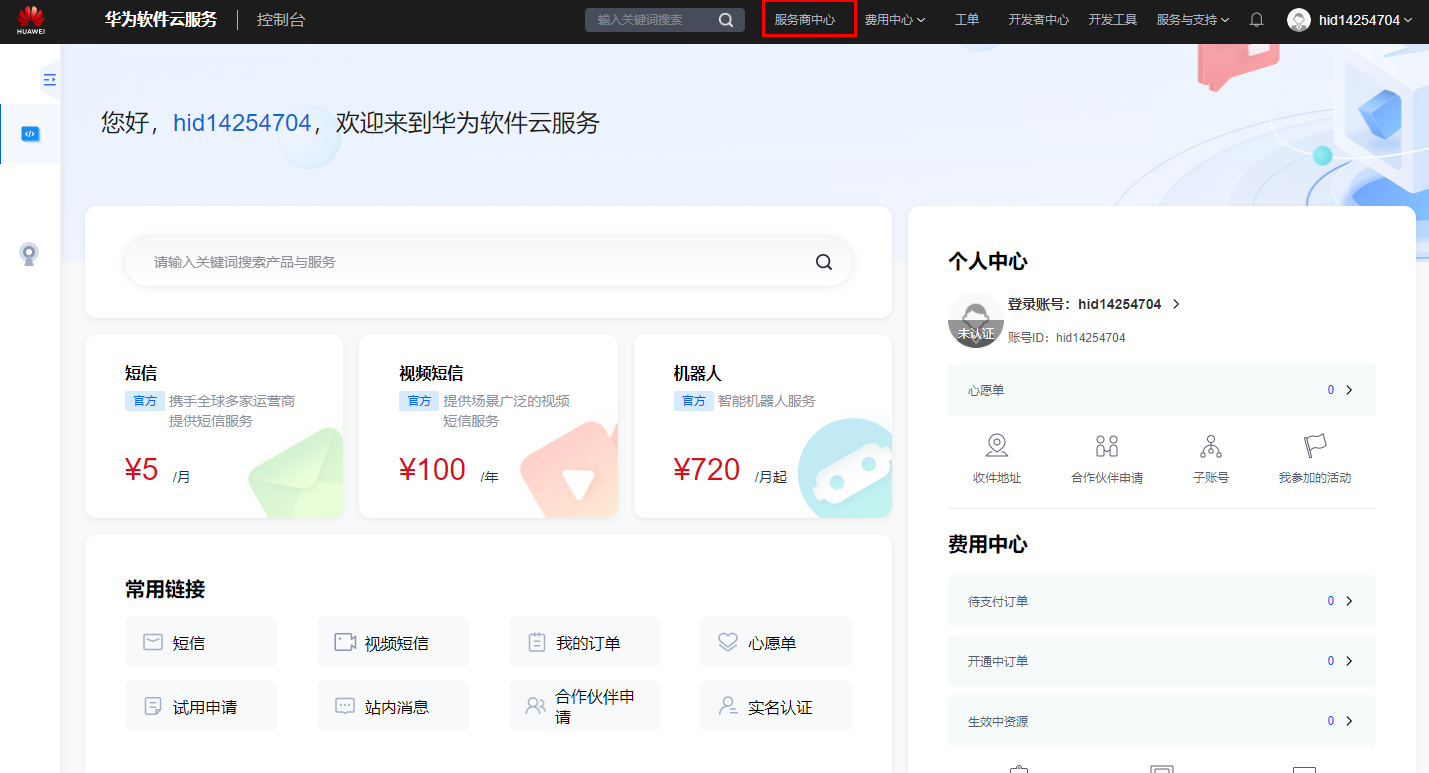Click 控制台 in the header
Screen dimensions: 1429x773
click(281, 20)
